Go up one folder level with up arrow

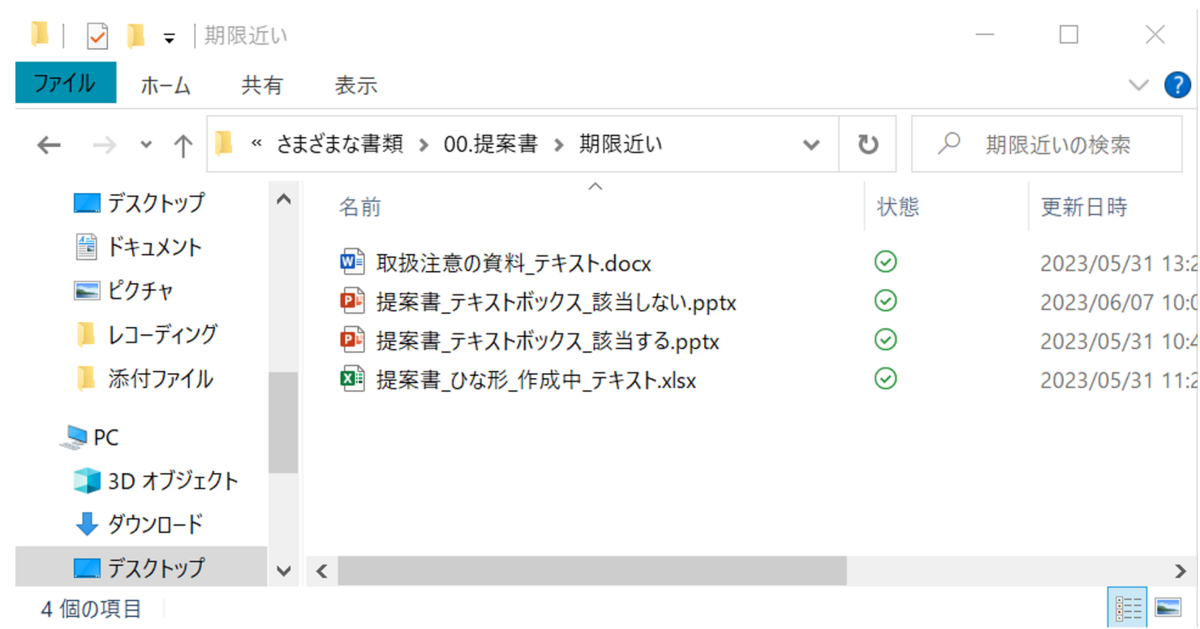click(183, 146)
